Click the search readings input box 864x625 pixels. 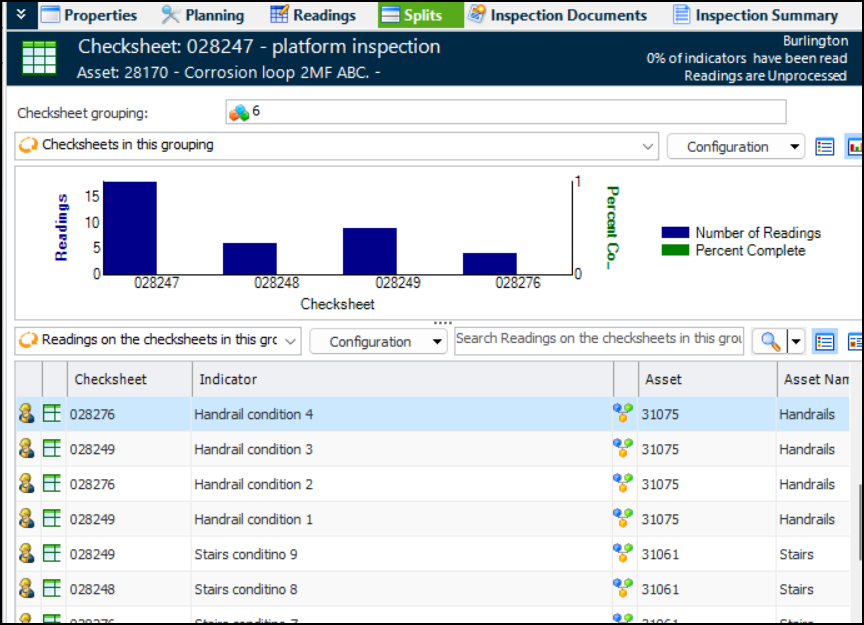point(598,339)
